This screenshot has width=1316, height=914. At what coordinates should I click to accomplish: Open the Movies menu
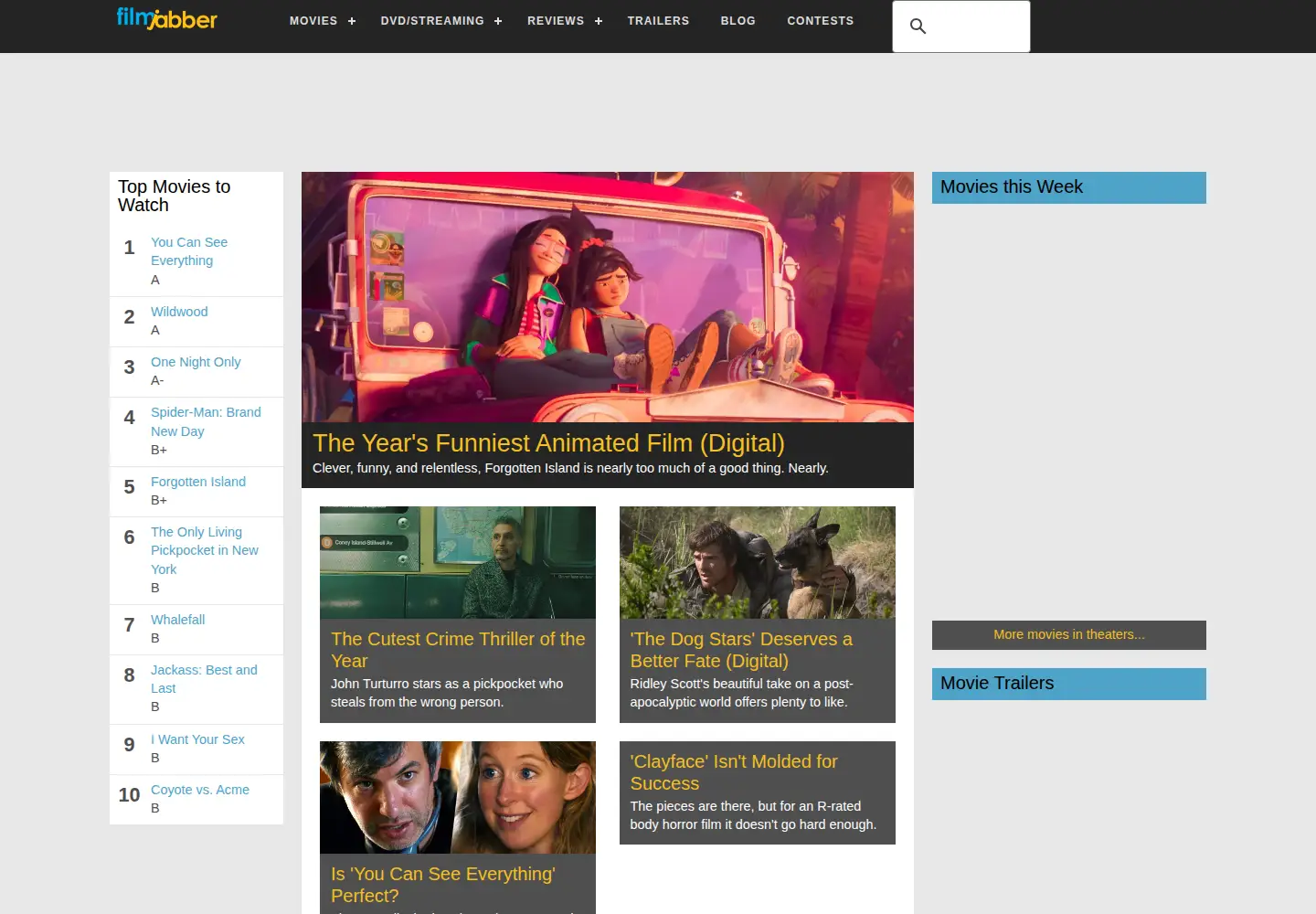pos(313,21)
